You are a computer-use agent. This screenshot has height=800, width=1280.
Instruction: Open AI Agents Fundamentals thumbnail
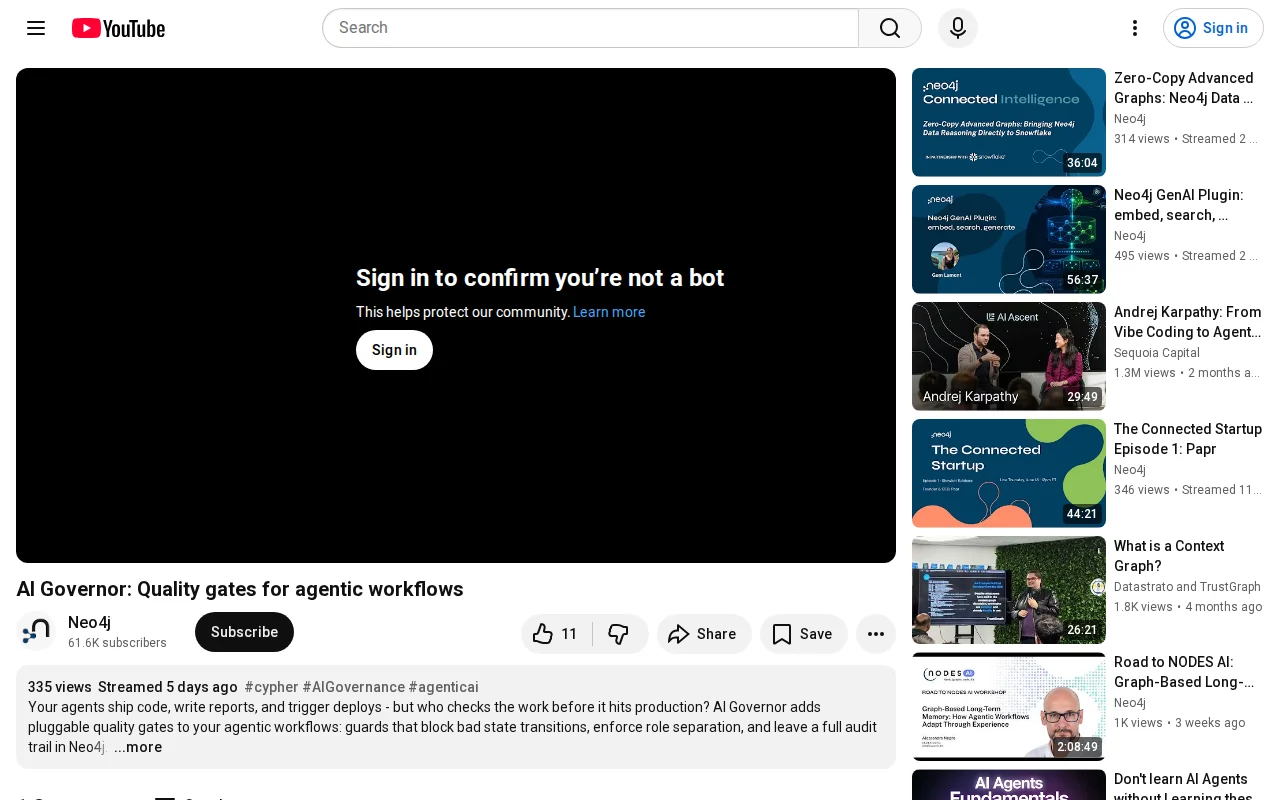[1009, 785]
